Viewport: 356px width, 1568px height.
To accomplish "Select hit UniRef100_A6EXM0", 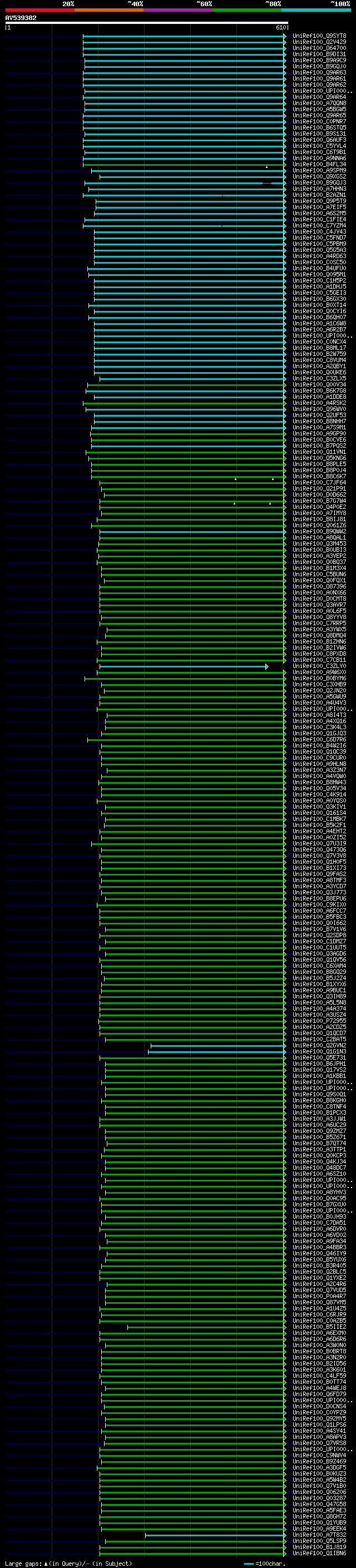I will (319, 1333).
